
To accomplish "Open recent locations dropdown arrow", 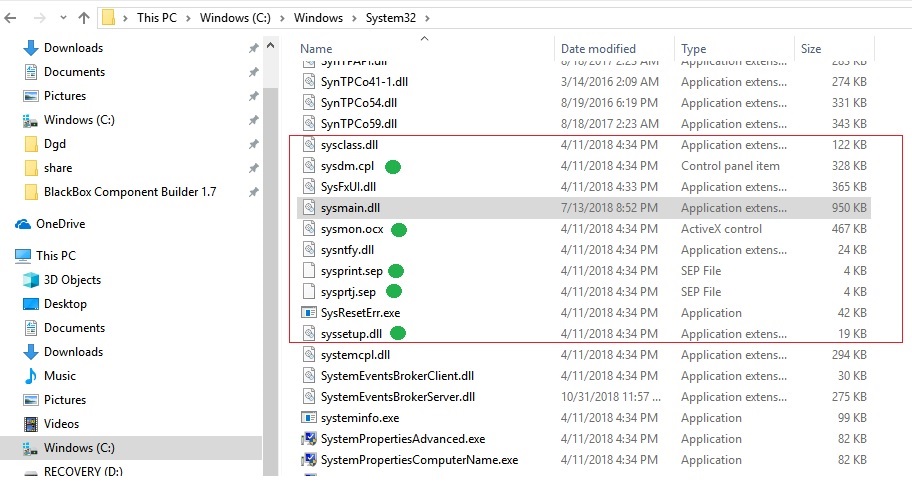I will [x=62, y=18].
